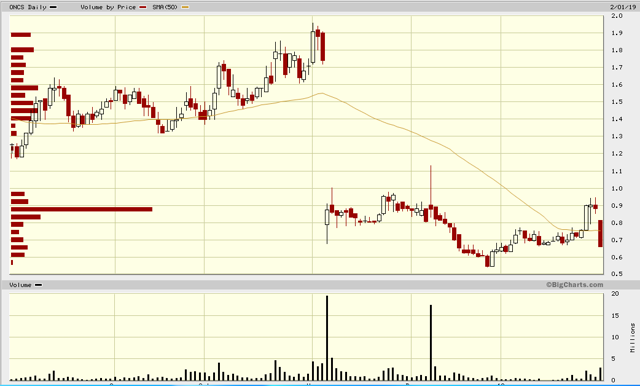Click the 0.5 price axis label

[x=617, y=274]
